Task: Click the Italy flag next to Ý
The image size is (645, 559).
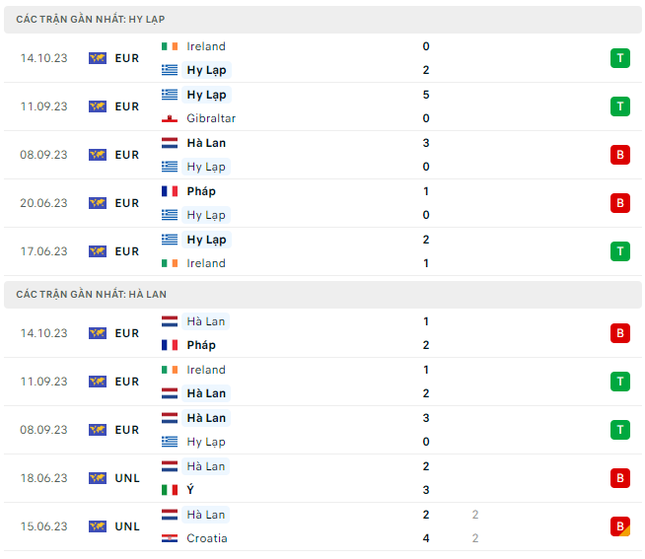Action: coord(169,490)
